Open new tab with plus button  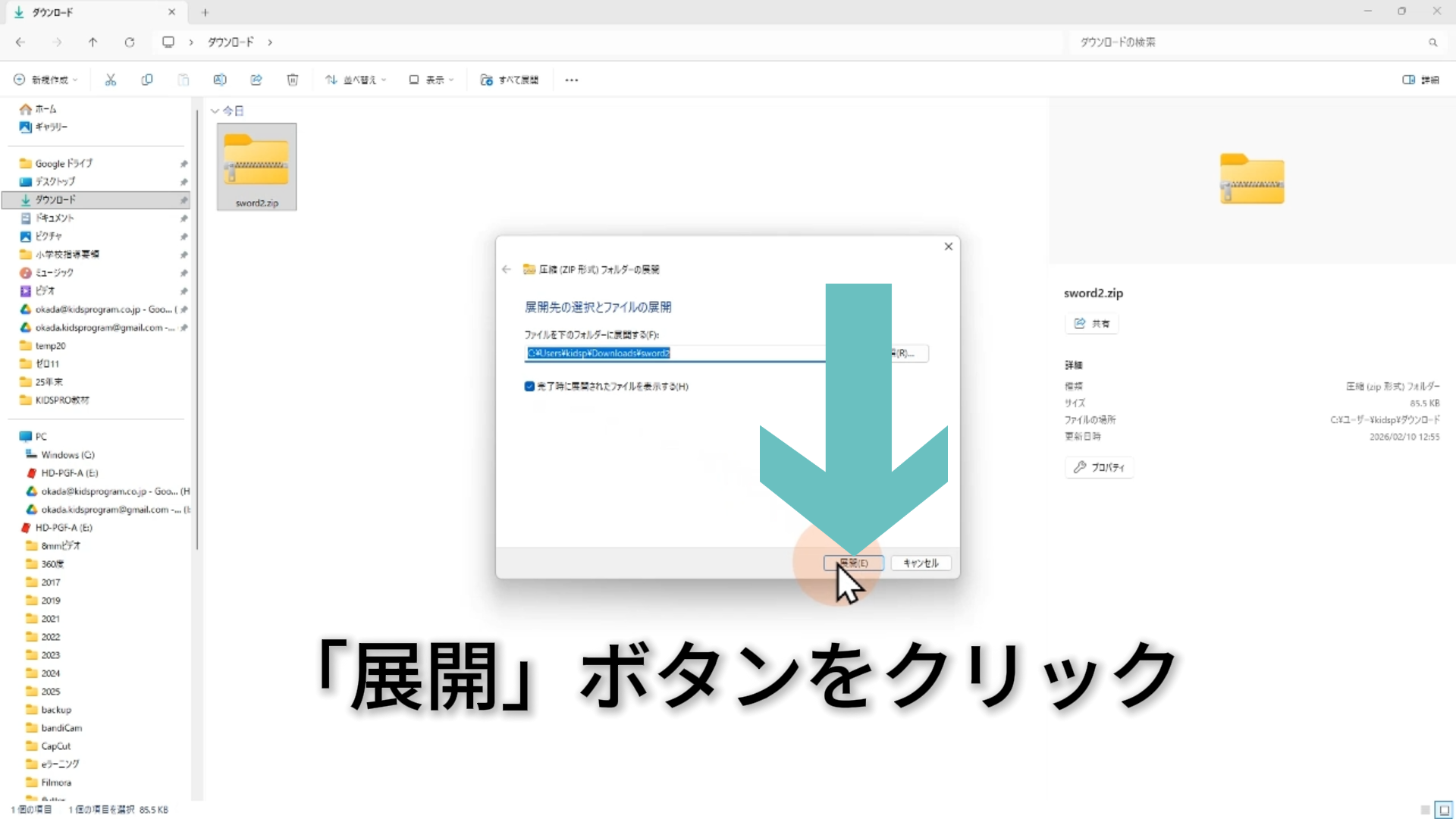coord(205,12)
